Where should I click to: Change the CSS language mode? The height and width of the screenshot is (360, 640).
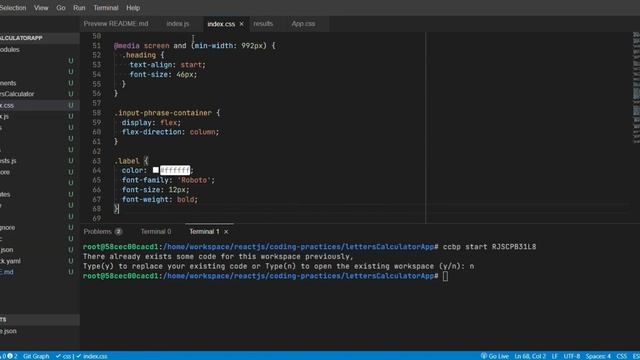(x=622, y=356)
